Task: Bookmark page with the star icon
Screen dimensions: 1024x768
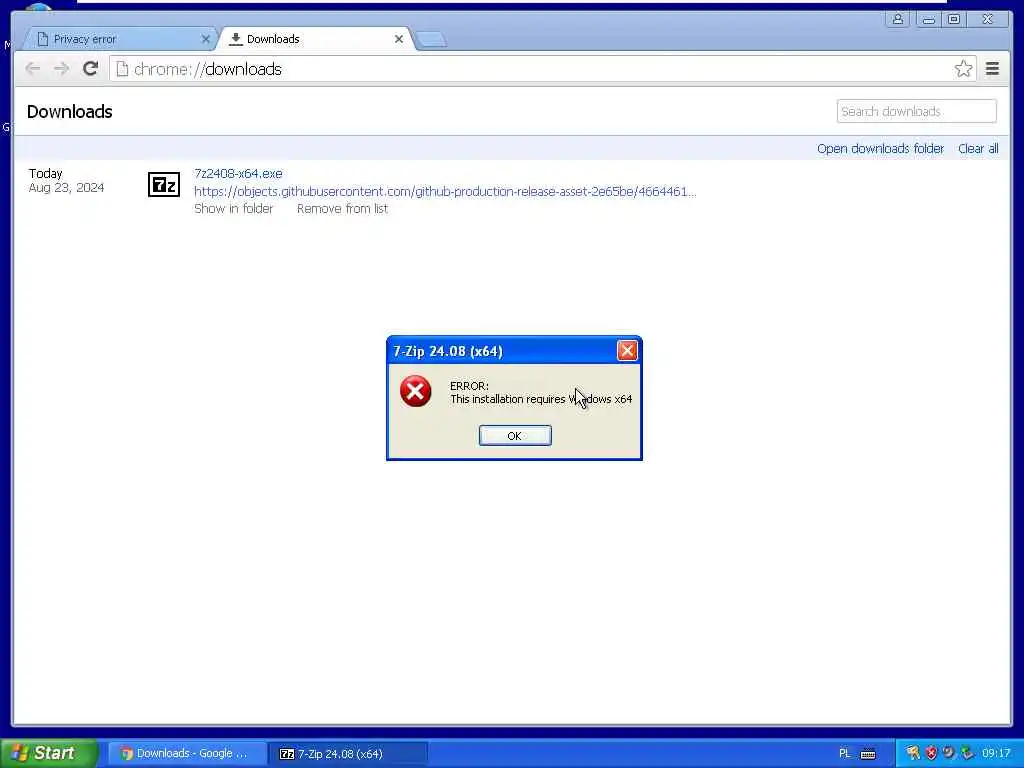Action: pos(963,69)
